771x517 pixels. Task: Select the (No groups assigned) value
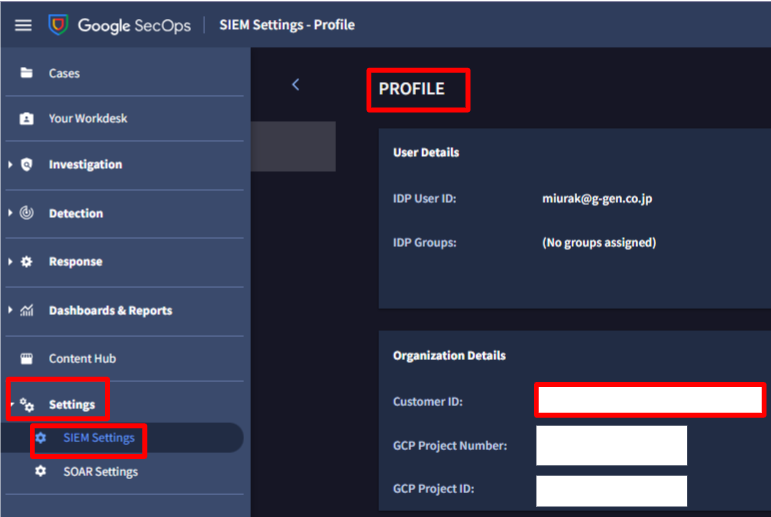coord(599,243)
